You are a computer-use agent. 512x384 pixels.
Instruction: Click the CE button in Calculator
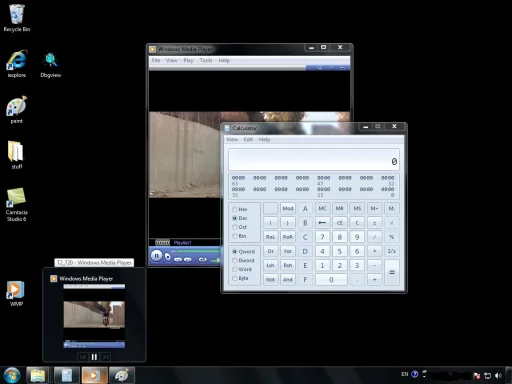340,223
